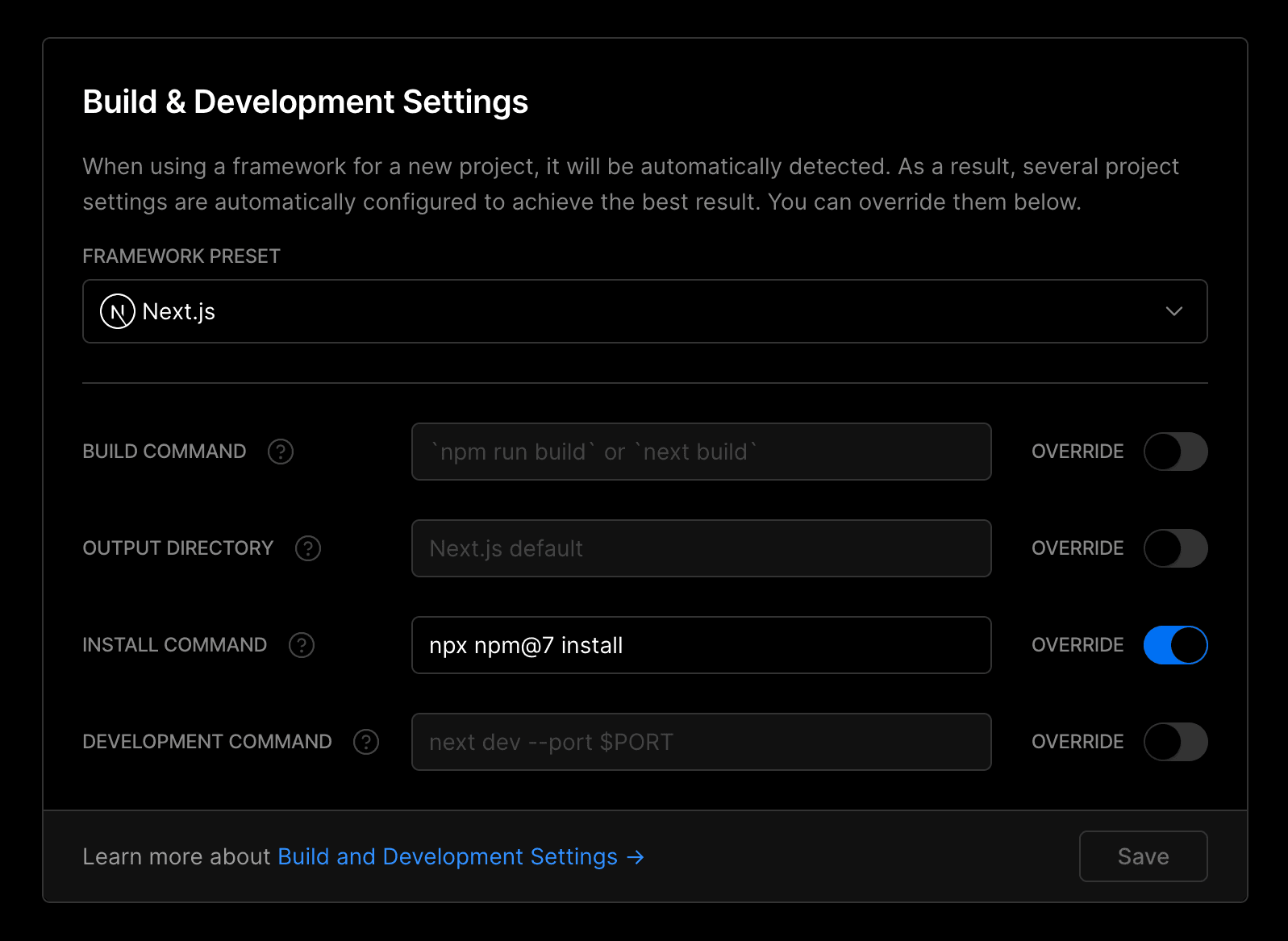Click the OVERRIDE label in the Install Command row
This screenshot has height=941, width=1288.
tap(1077, 645)
